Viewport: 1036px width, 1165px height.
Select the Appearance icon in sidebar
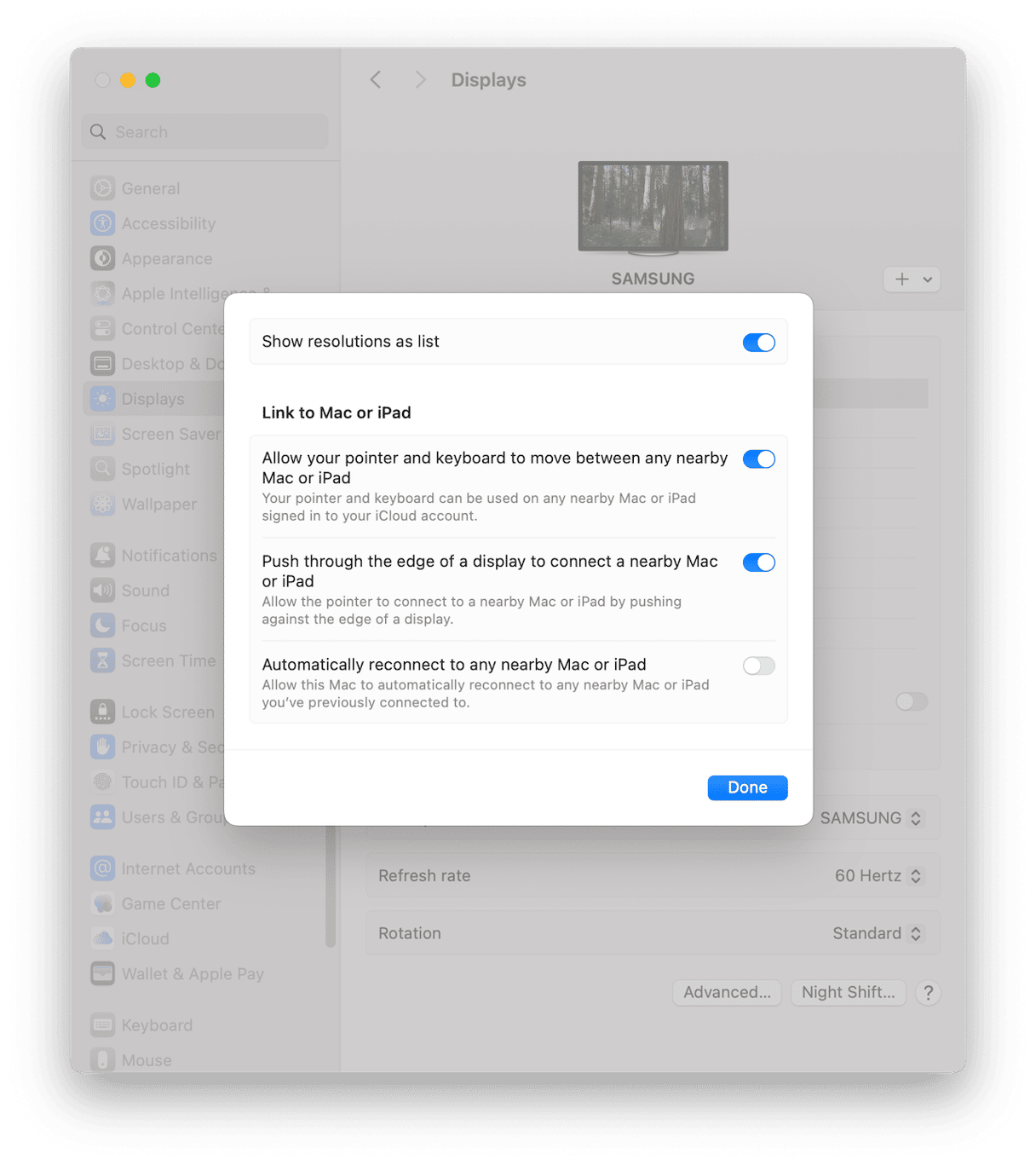pyautogui.click(x=103, y=258)
